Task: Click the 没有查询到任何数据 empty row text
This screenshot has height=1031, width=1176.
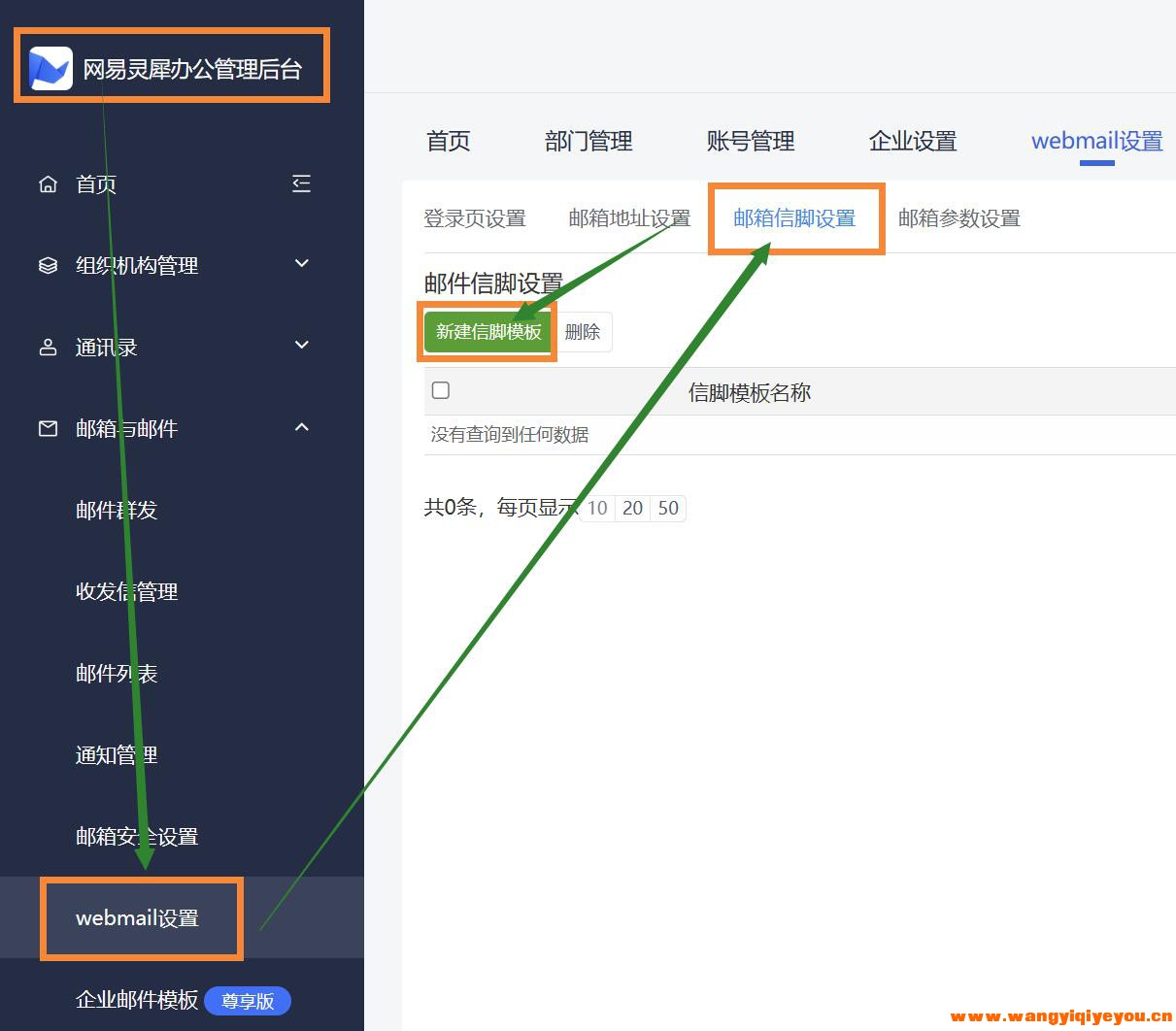Action: click(x=510, y=435)
